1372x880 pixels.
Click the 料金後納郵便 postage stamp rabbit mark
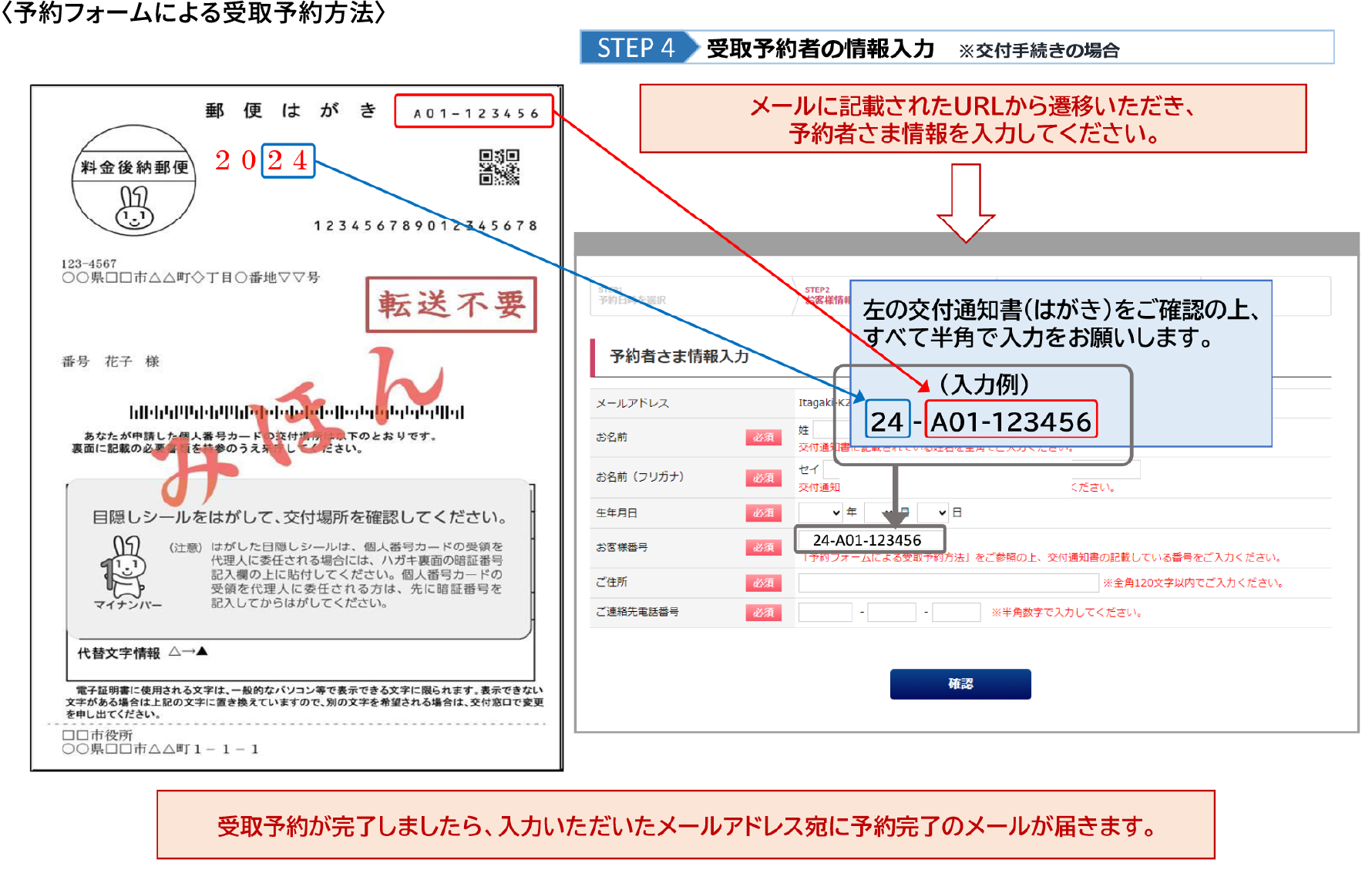134,180
